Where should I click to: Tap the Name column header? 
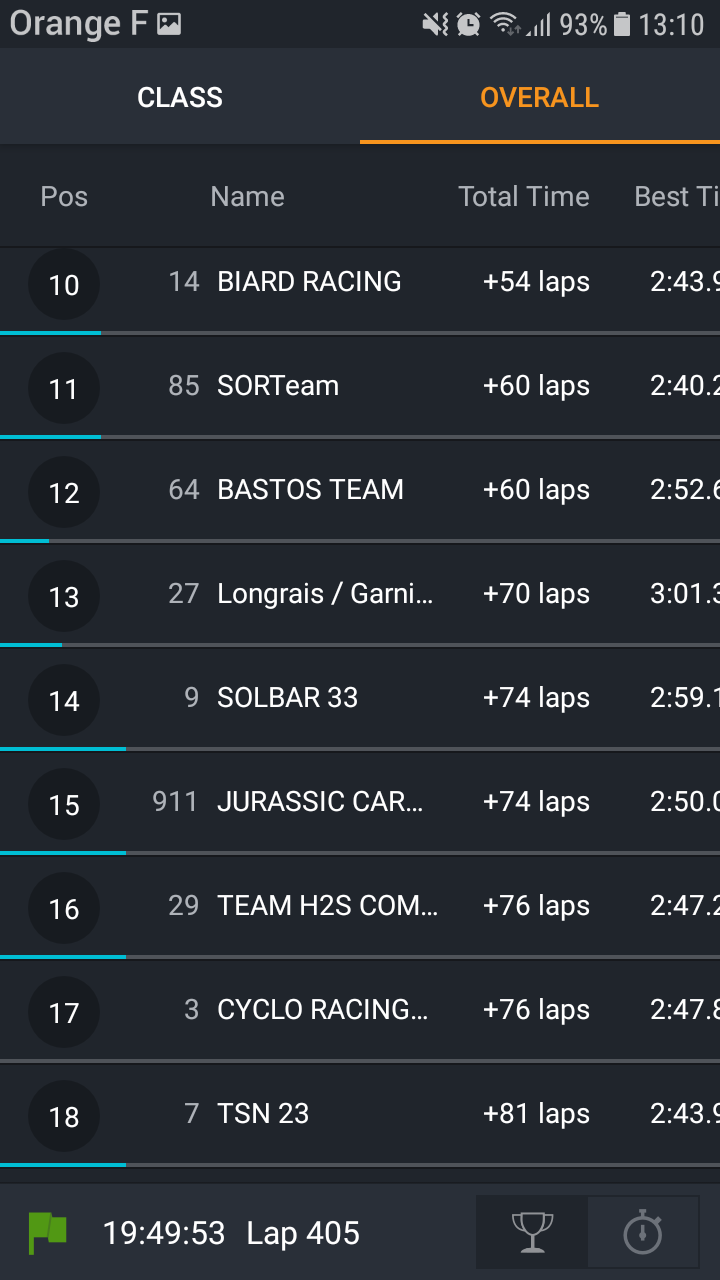click(247, 196)
